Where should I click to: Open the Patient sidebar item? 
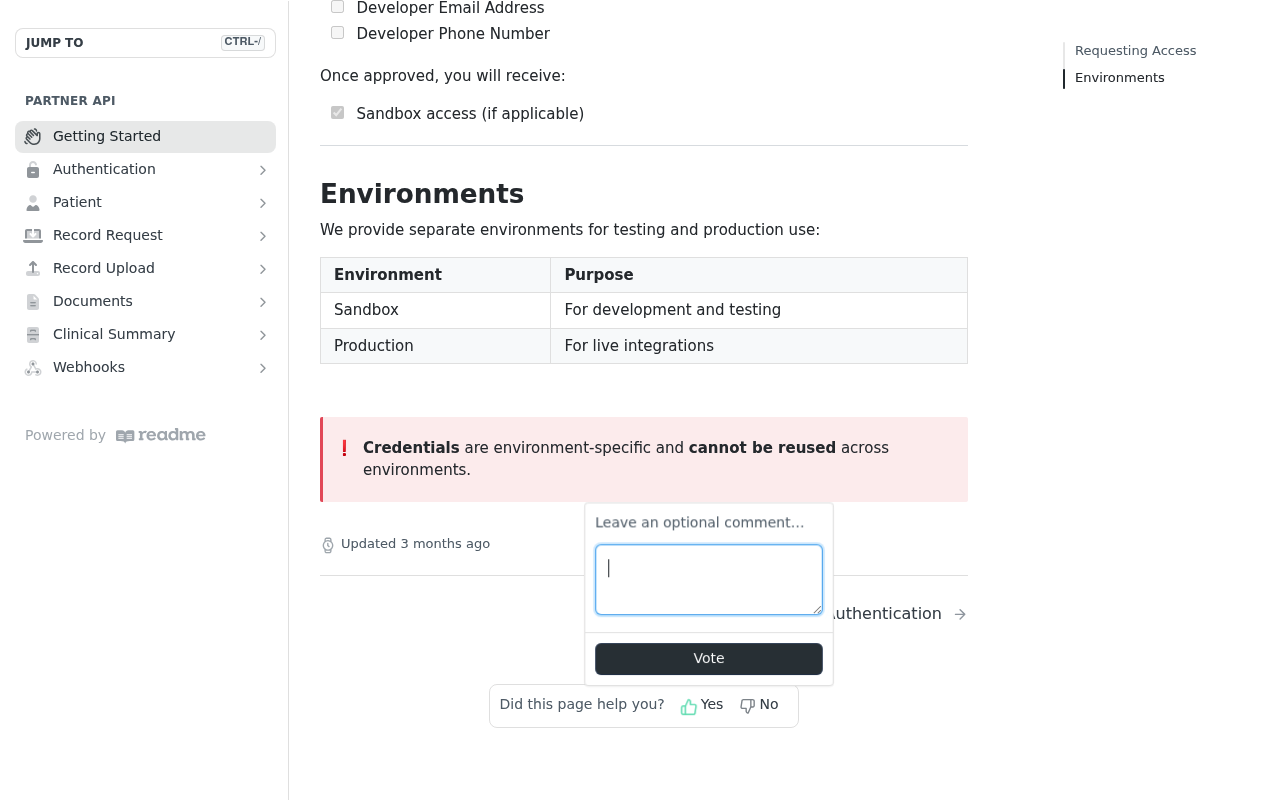click(145, 203)
